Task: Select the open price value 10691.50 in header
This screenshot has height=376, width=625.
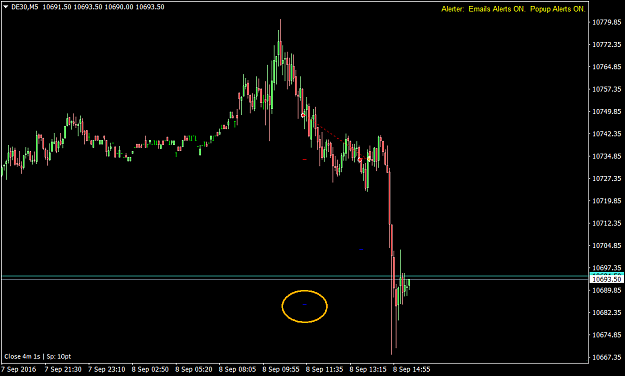Action: 56,7
